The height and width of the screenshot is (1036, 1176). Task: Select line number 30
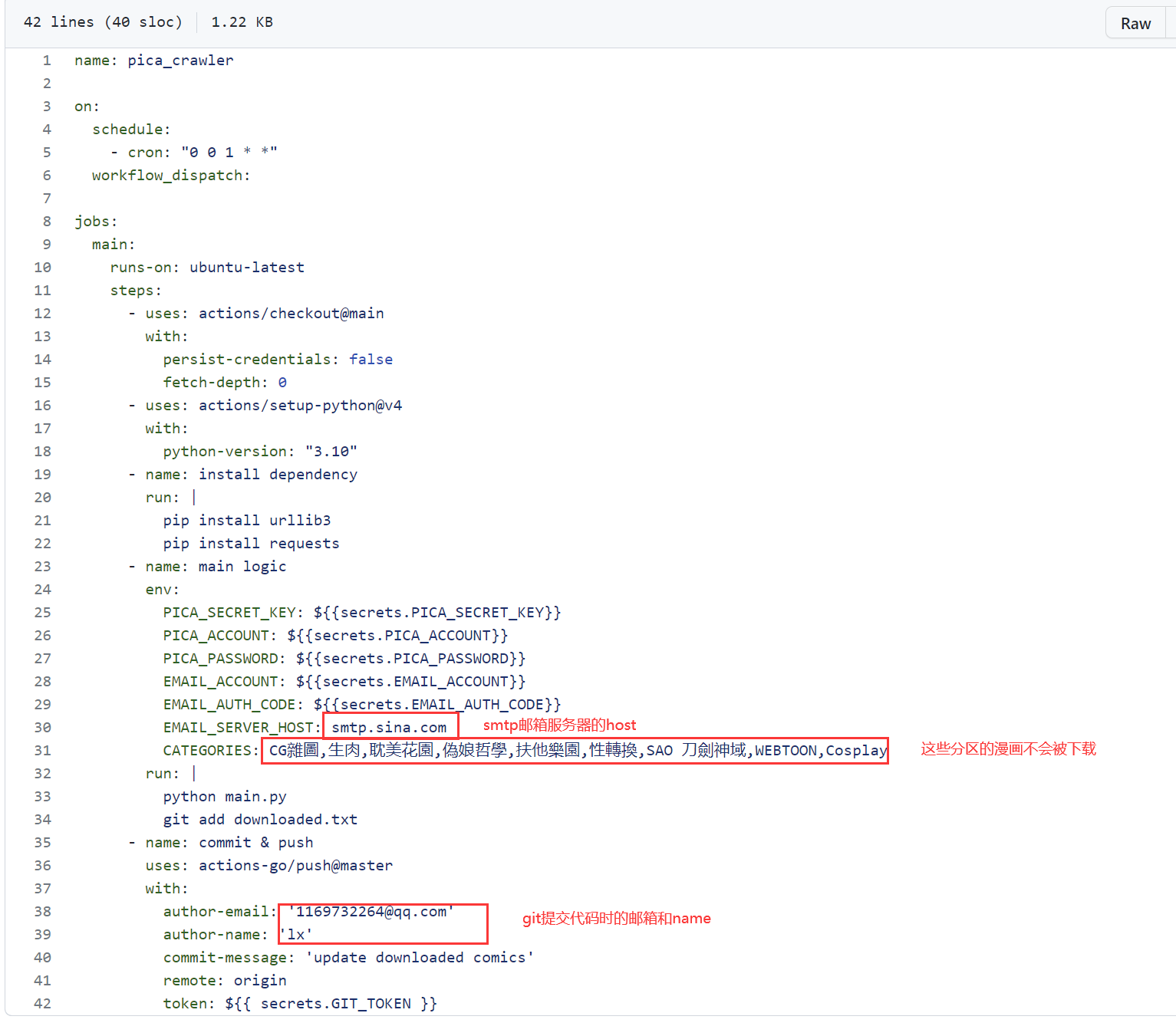(43, 728)
